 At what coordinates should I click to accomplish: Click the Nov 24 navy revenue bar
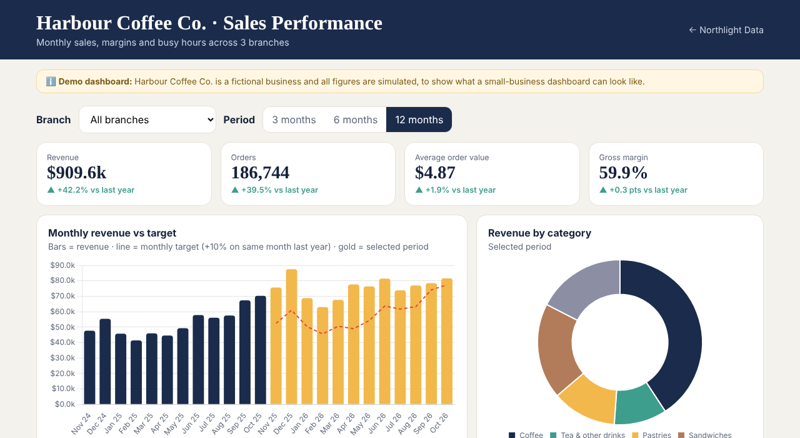(x=89, y=368)
